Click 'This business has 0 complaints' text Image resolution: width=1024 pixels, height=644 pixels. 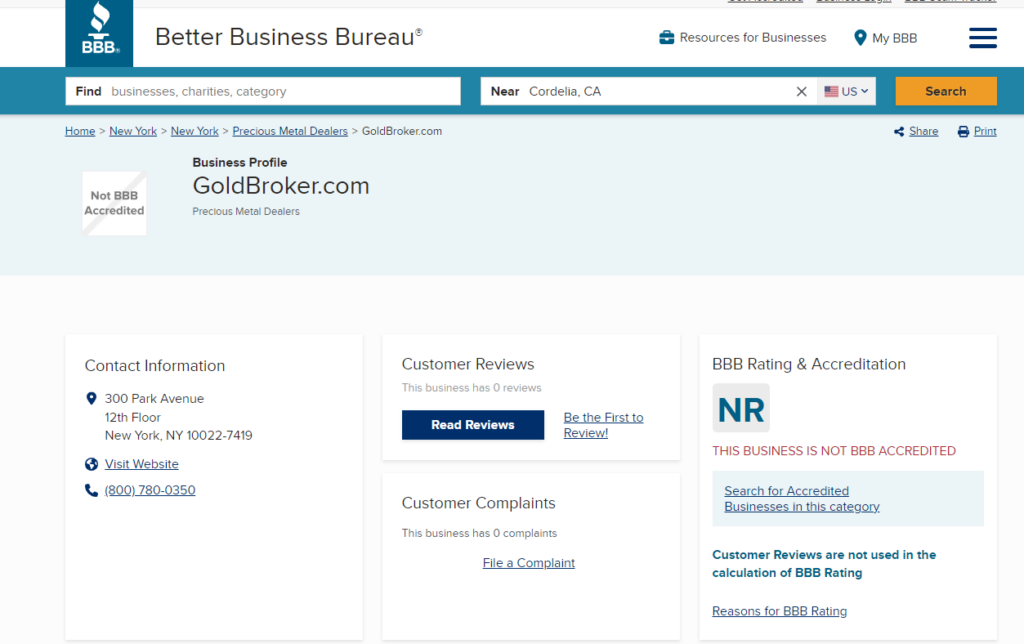click(x=479, y=533)
